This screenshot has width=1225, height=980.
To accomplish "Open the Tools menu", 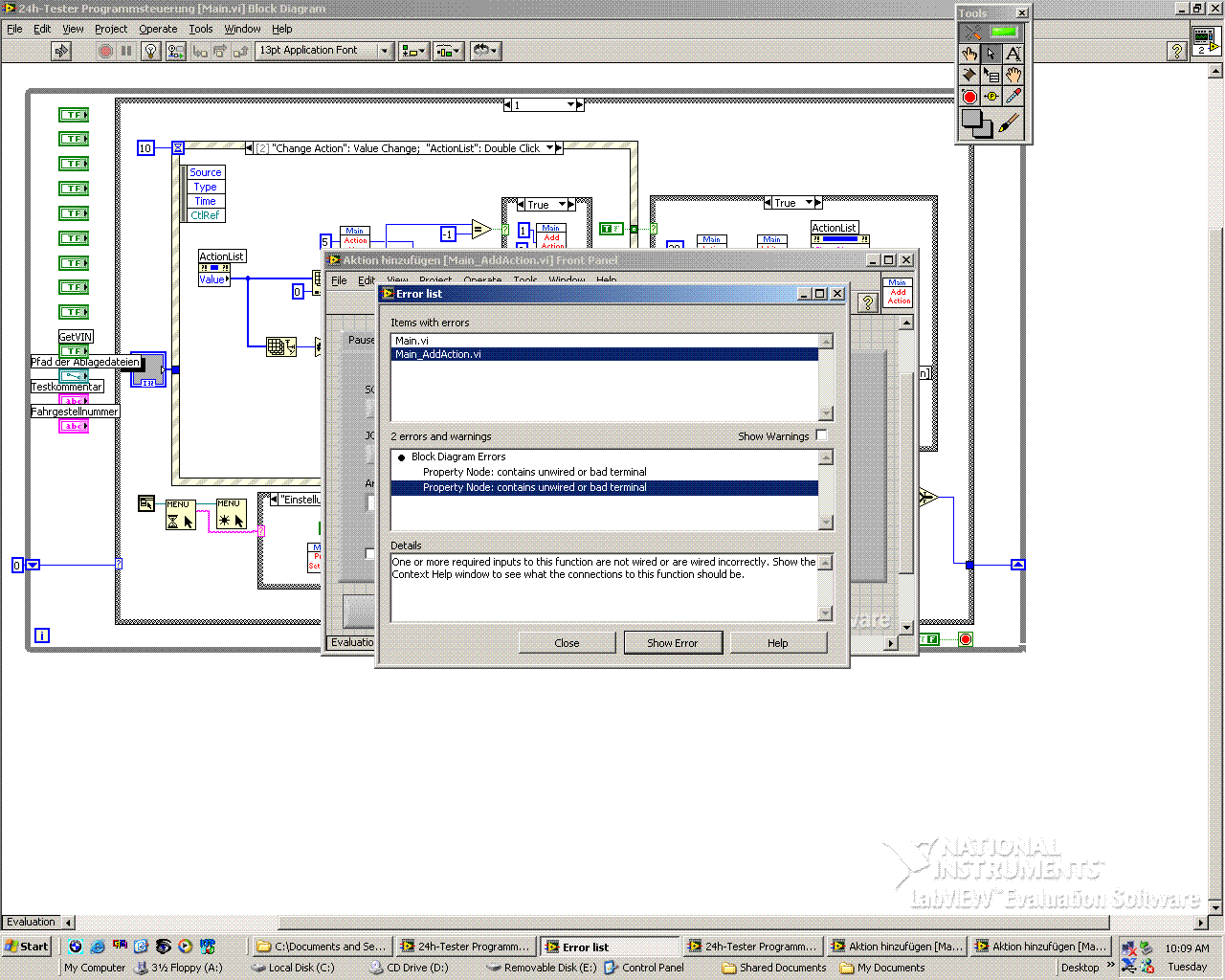I will [200, 29].
